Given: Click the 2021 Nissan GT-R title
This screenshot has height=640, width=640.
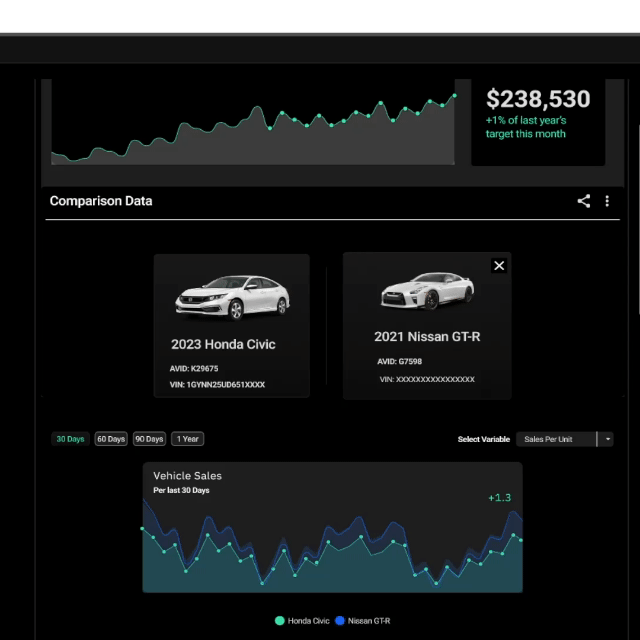Looking at the screenshot, I should 427,336.
